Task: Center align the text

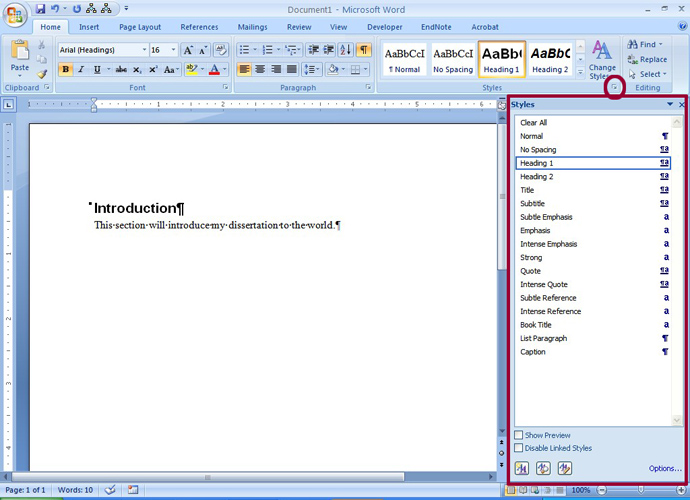Action: (260, 69)
